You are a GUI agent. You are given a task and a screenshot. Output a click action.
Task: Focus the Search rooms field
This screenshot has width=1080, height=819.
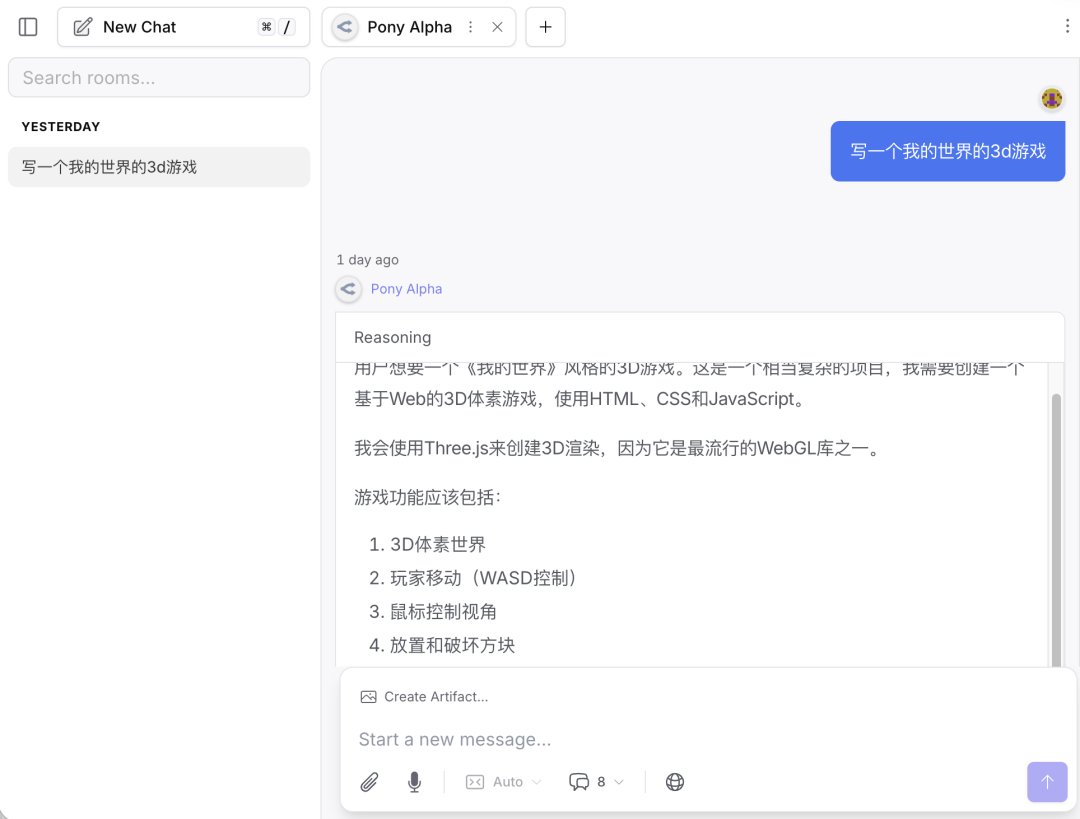point(159,77)
